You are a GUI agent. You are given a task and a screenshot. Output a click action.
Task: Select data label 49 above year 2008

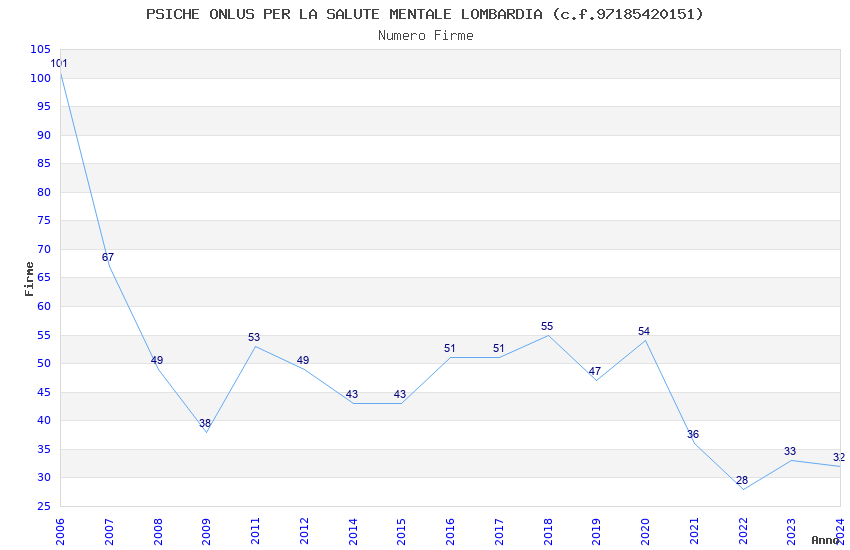[x=157, y=360]
